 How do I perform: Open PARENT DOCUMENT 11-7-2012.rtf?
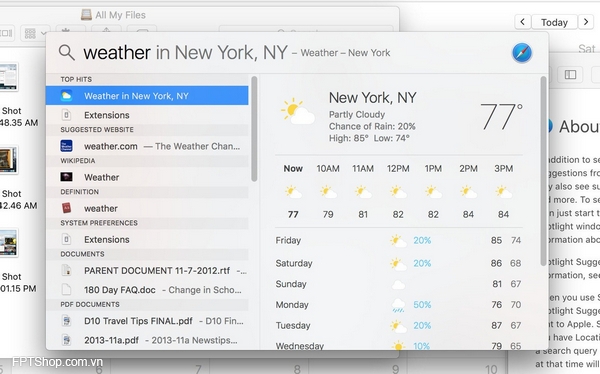pos(147,270)
